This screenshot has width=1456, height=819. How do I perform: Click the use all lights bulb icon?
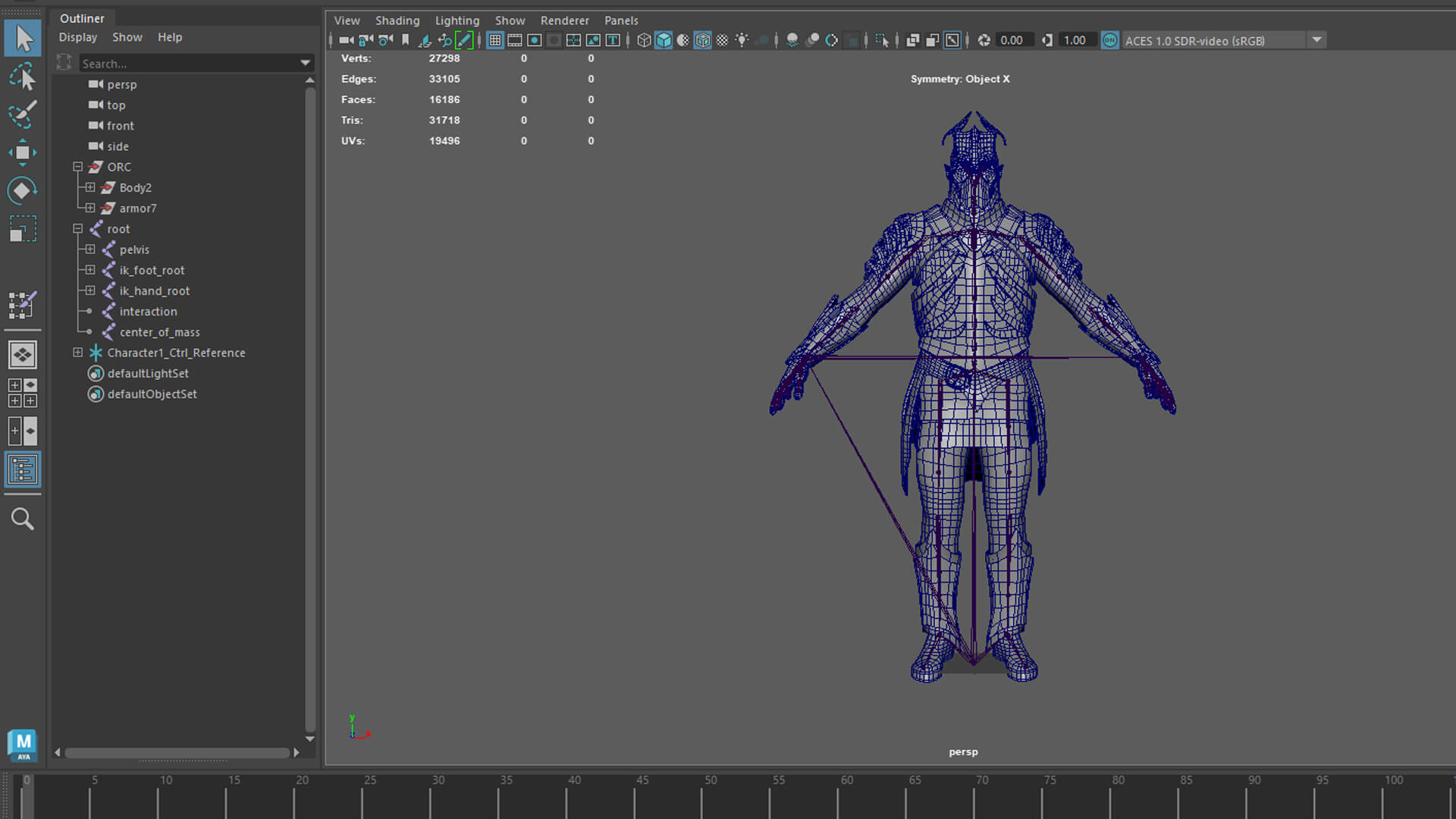tap(742, 40)
